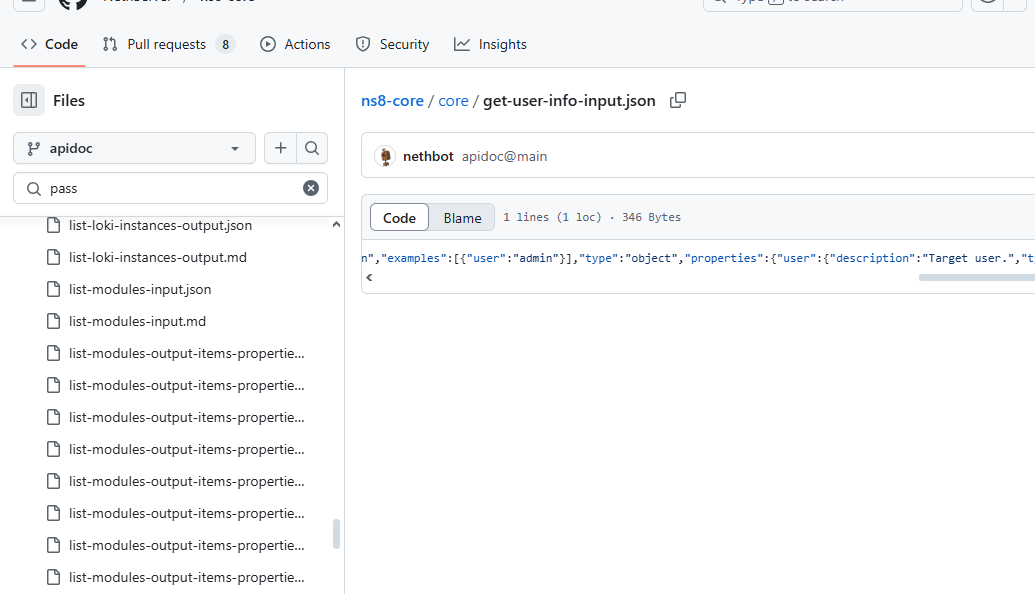Open the apidoc@main commit message link
The height and width of the screenshot is (594, 1035).
(x=504, y=156)
